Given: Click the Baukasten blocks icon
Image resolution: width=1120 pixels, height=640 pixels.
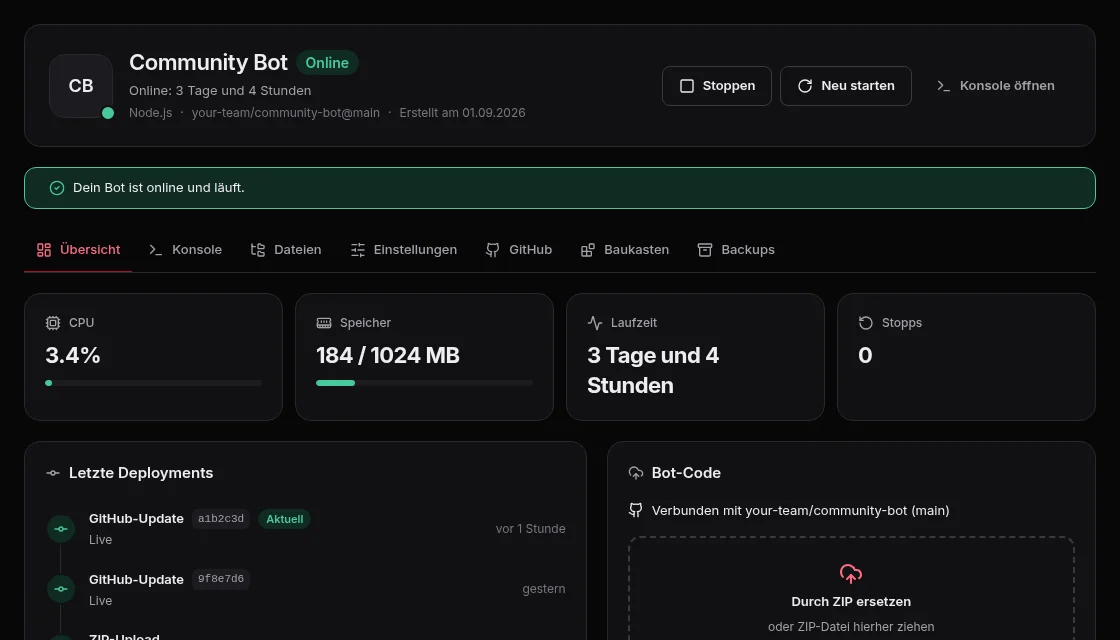Looking at the screenshot, I should point(588,250).
